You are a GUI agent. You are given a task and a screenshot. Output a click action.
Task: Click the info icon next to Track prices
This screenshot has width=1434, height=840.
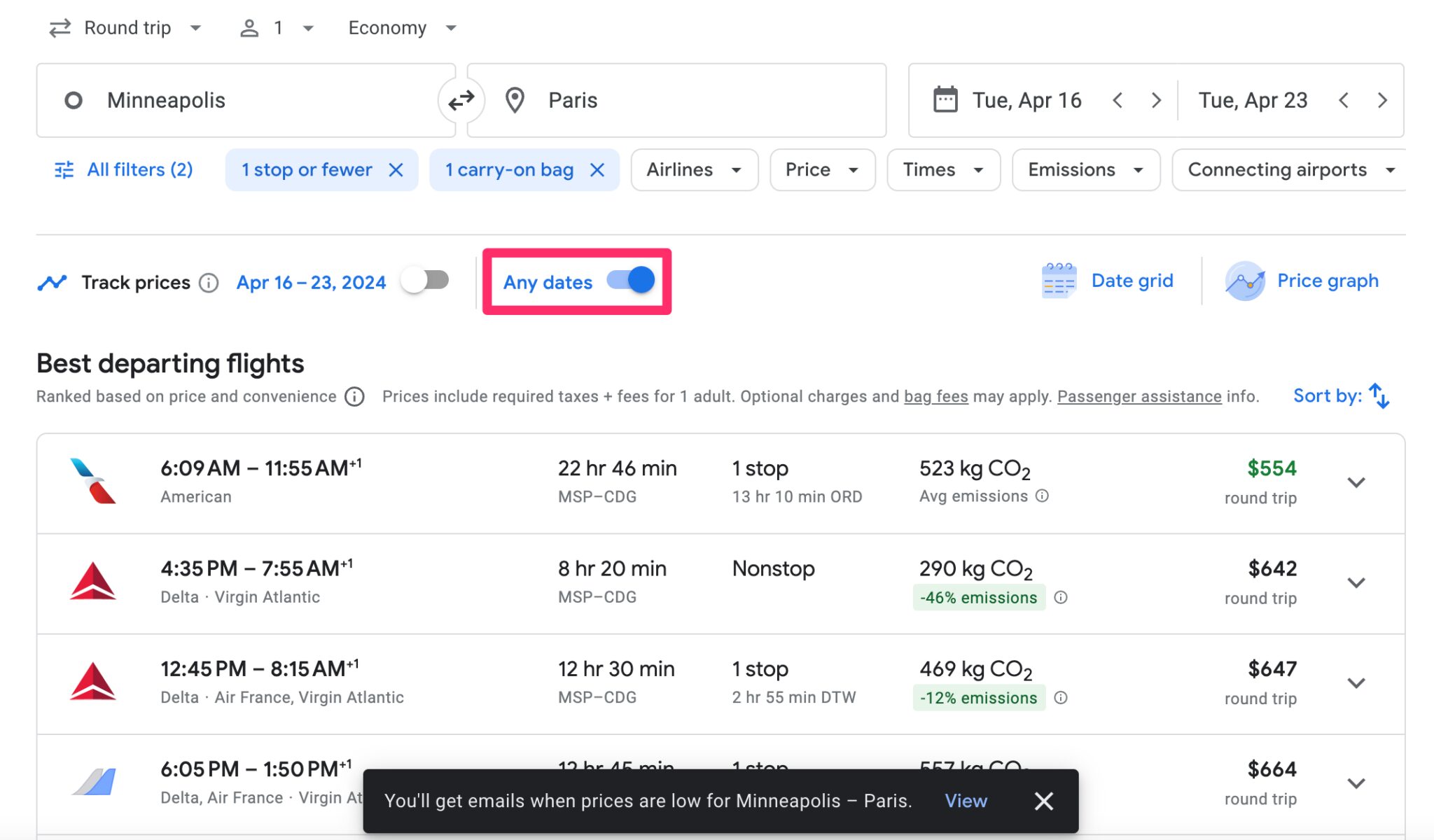(208, 283)
